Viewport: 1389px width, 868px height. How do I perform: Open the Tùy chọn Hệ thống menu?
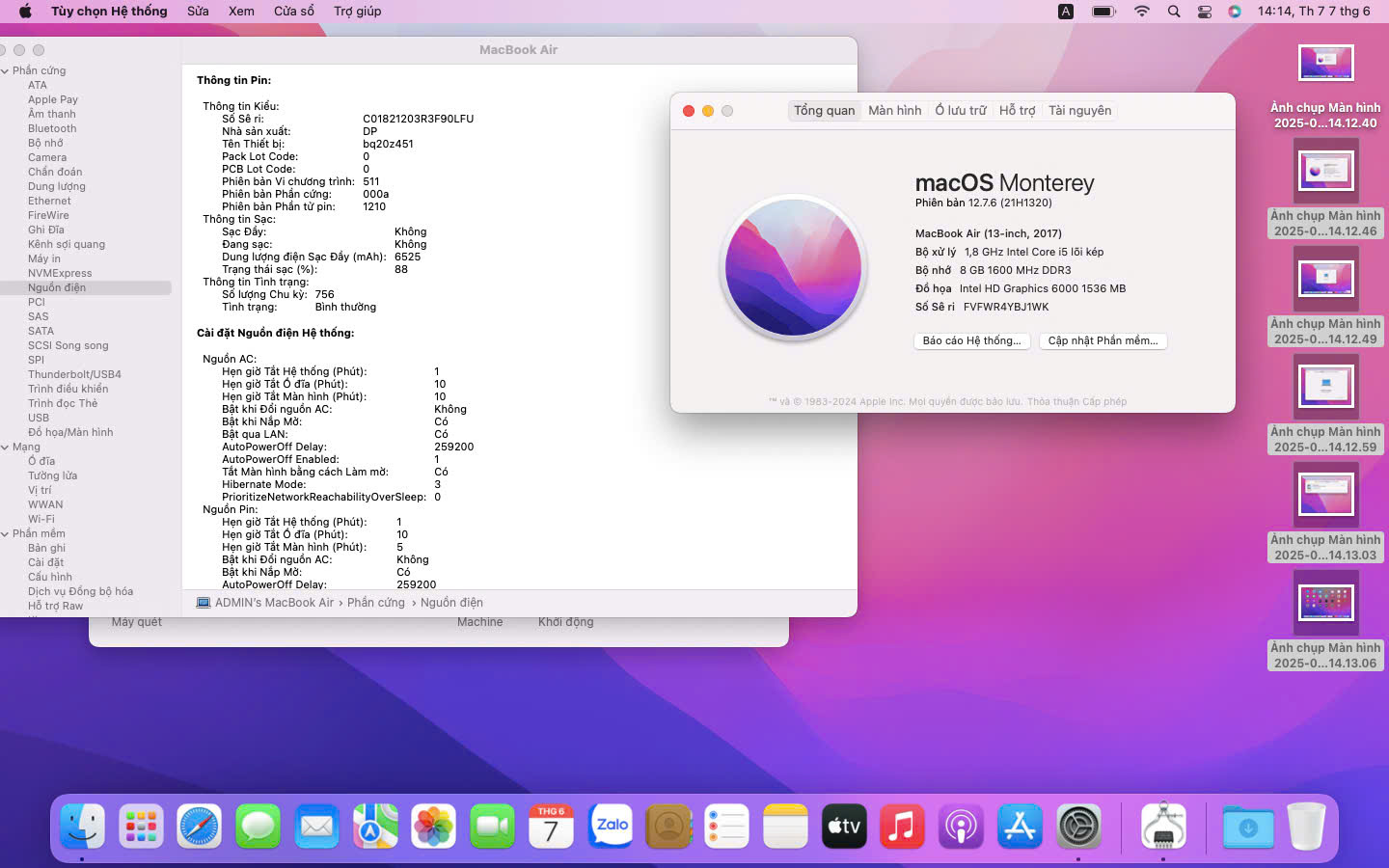(x=109, y=12)
